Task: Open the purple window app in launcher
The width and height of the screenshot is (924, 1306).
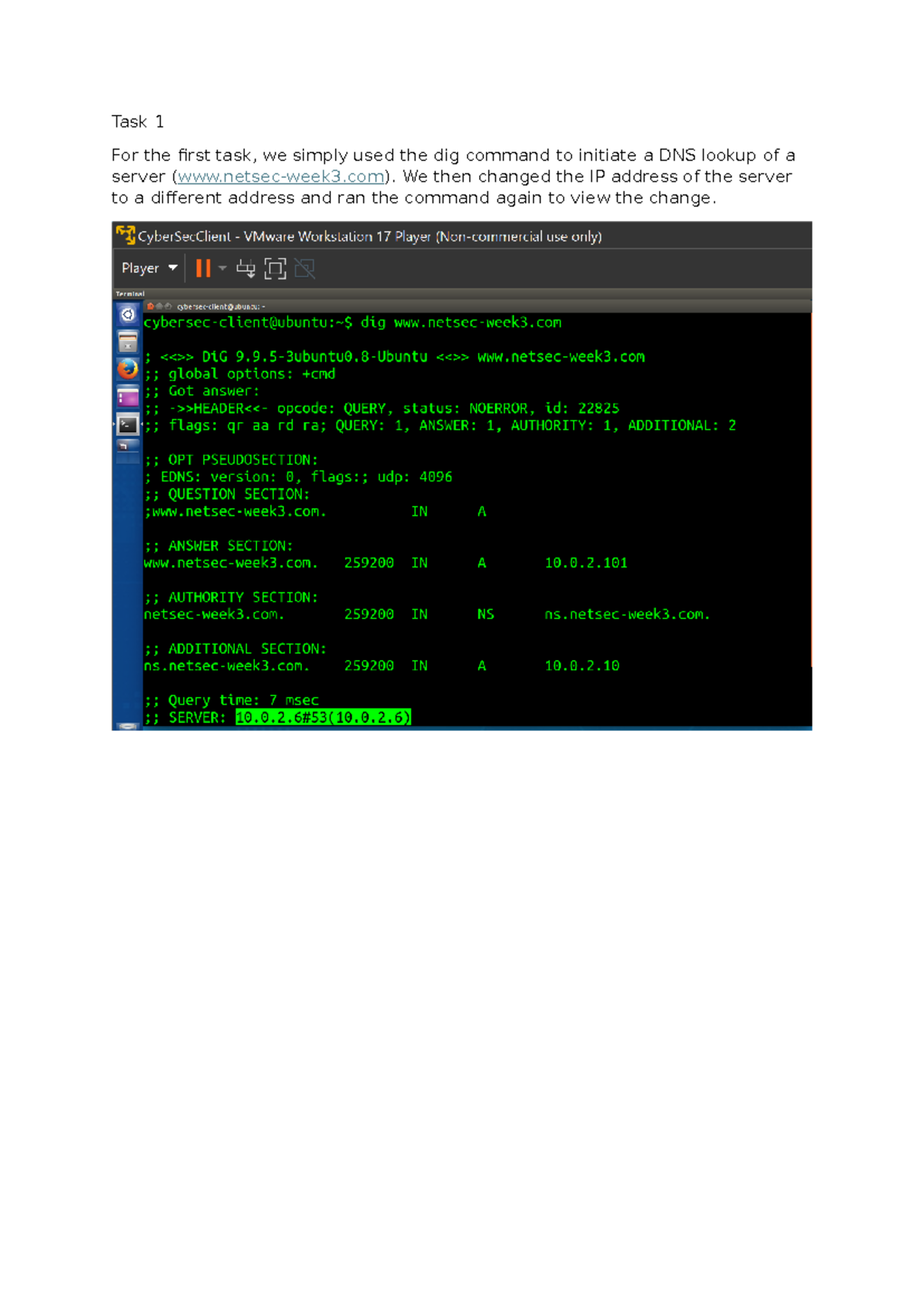Action: [128, 397]
